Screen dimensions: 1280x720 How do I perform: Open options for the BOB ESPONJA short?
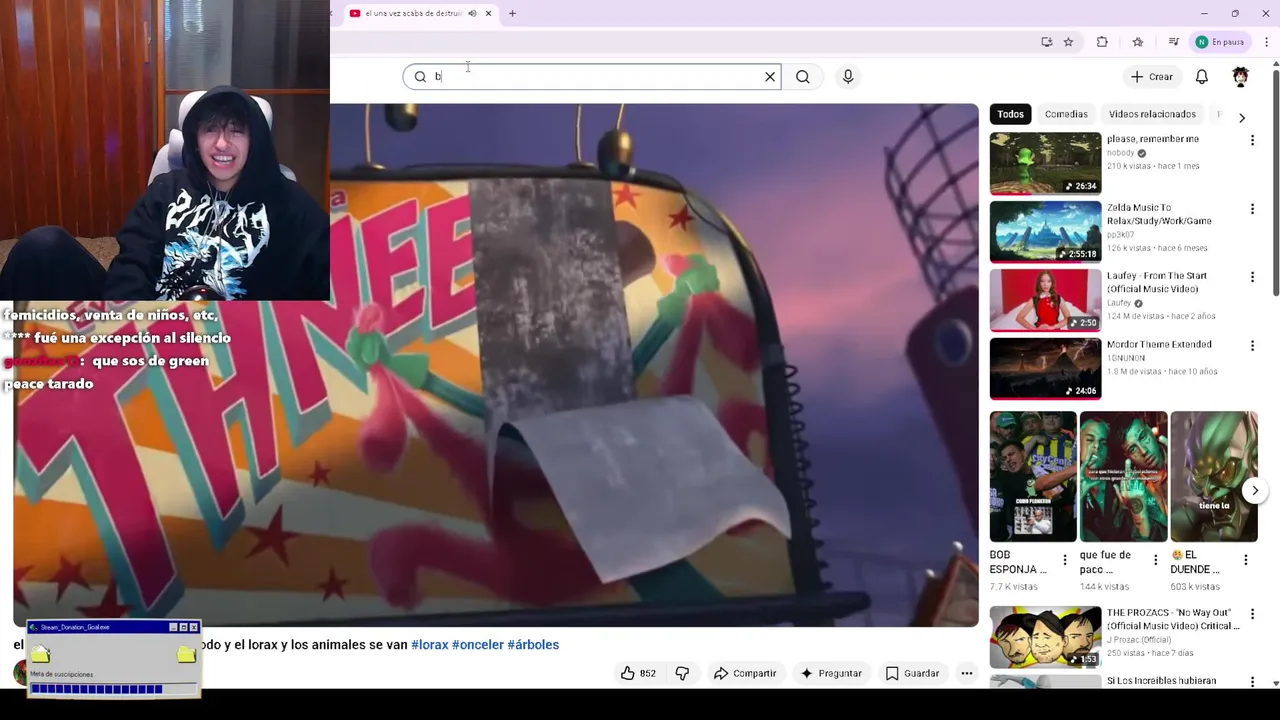pos(1065,560)
